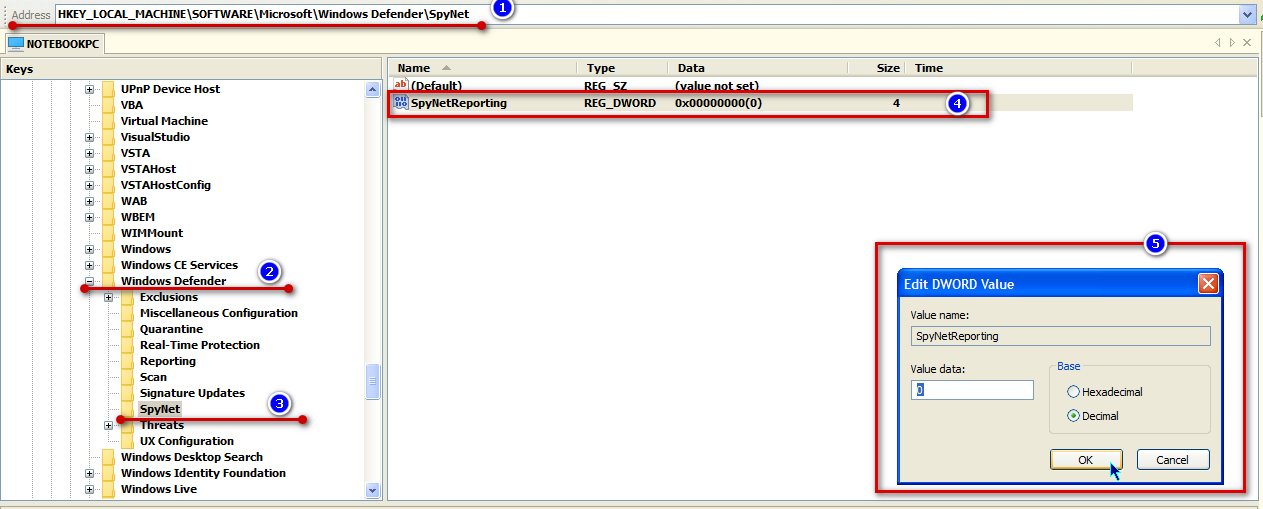
Task: Click the NOTEBOOKPC computer icon on tab
Action: click(x=16, y=44)
